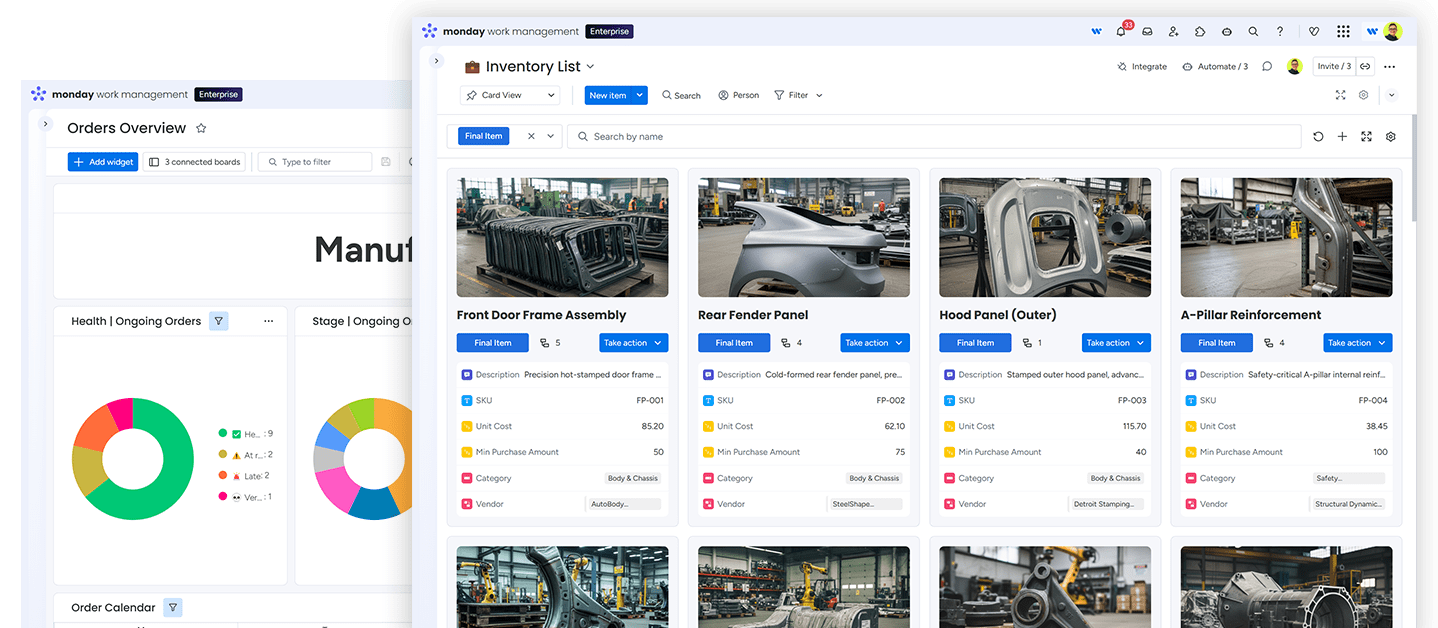This screenshot has width=1438, height=628.
Task: Open the board settings gear icon
Action: tap(1363, 95)
